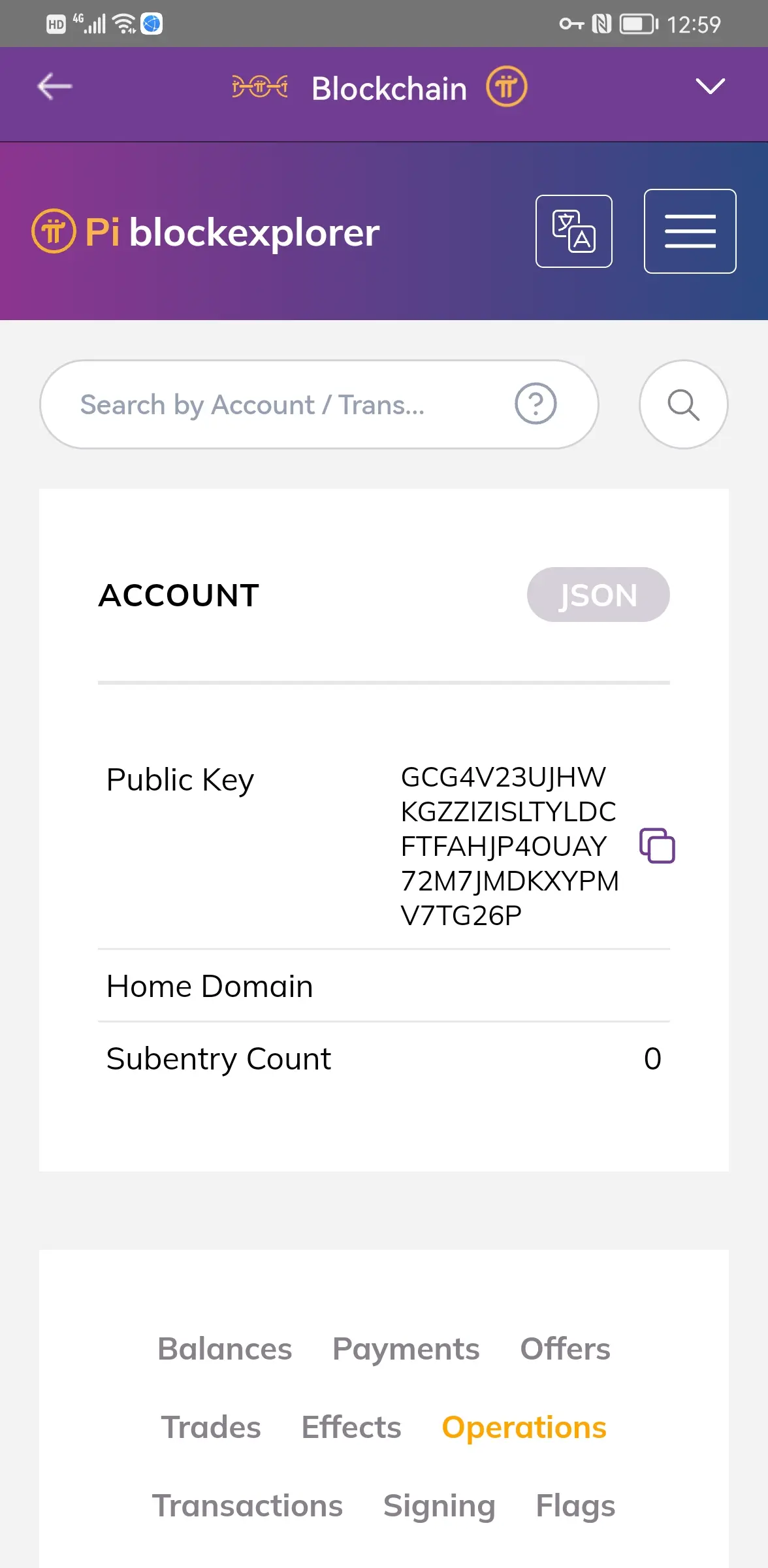This screenshot has width=768, height=1568.
Task: Show the Effects tab
Action: click(351, 1428)
